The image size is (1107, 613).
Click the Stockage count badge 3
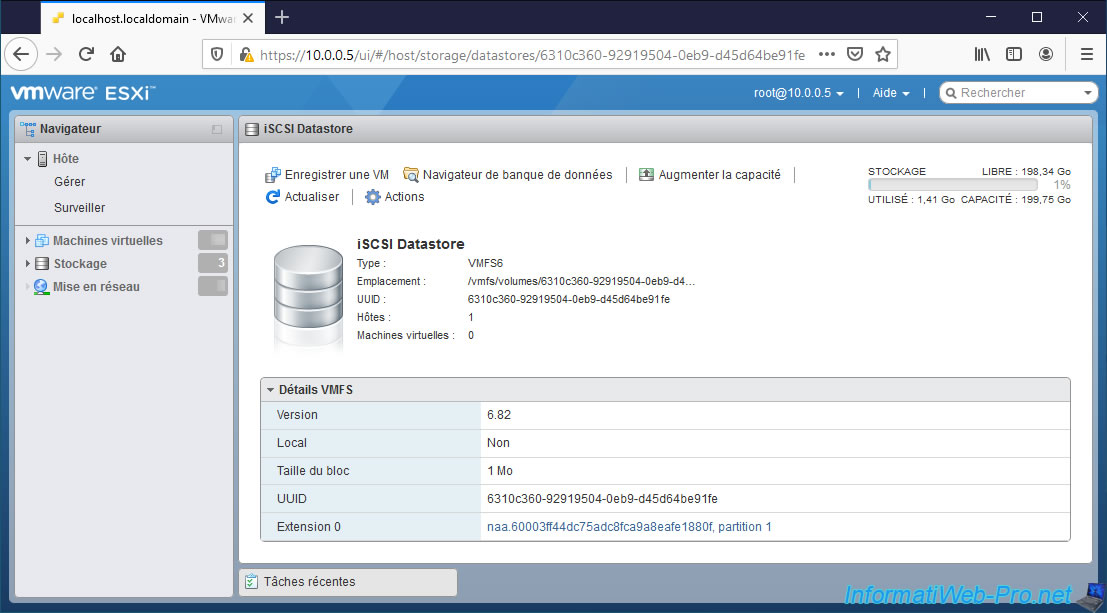click(213, 263)
